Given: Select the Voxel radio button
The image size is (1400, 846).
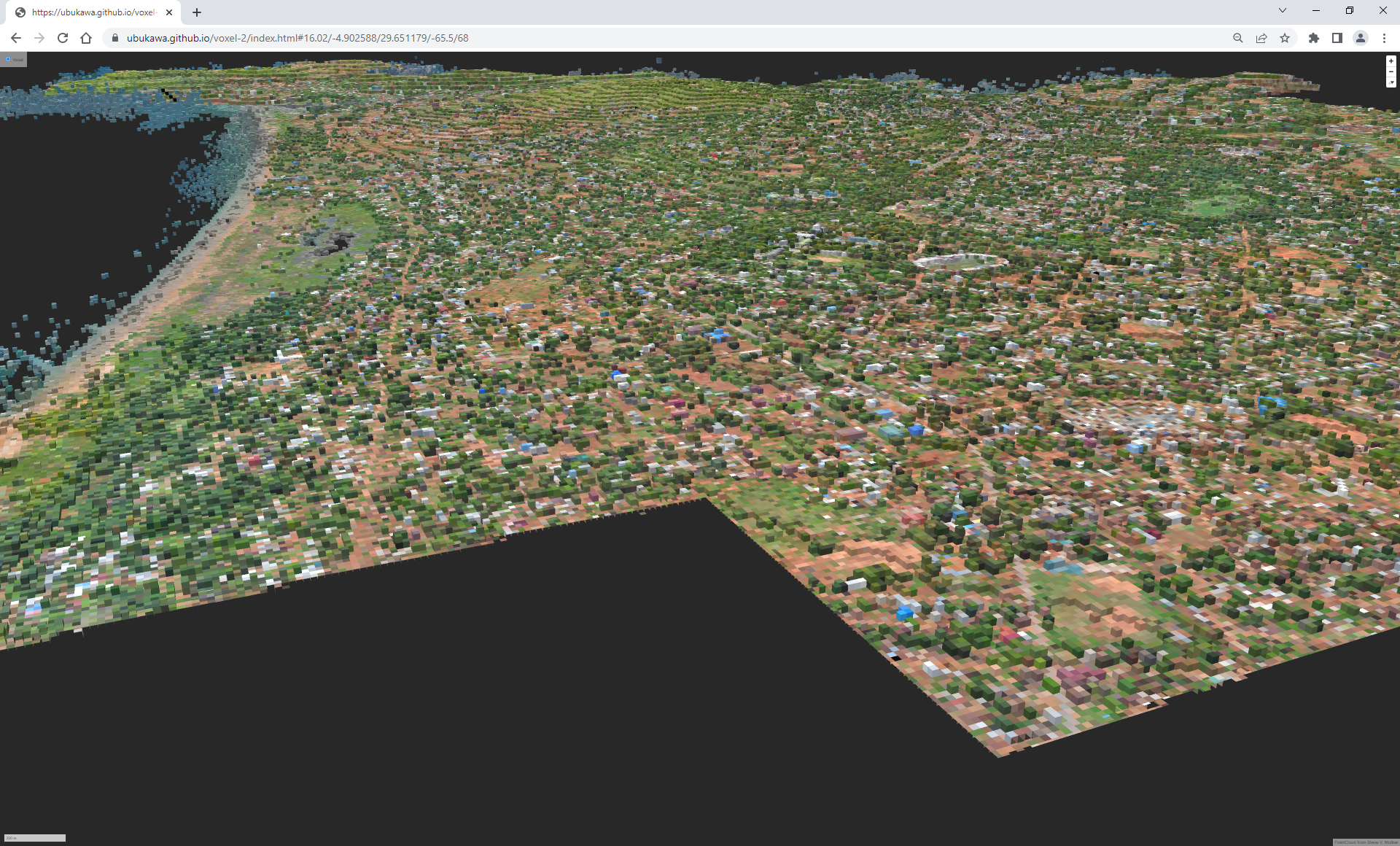Looking at the screenshot, I should [8, 59].
